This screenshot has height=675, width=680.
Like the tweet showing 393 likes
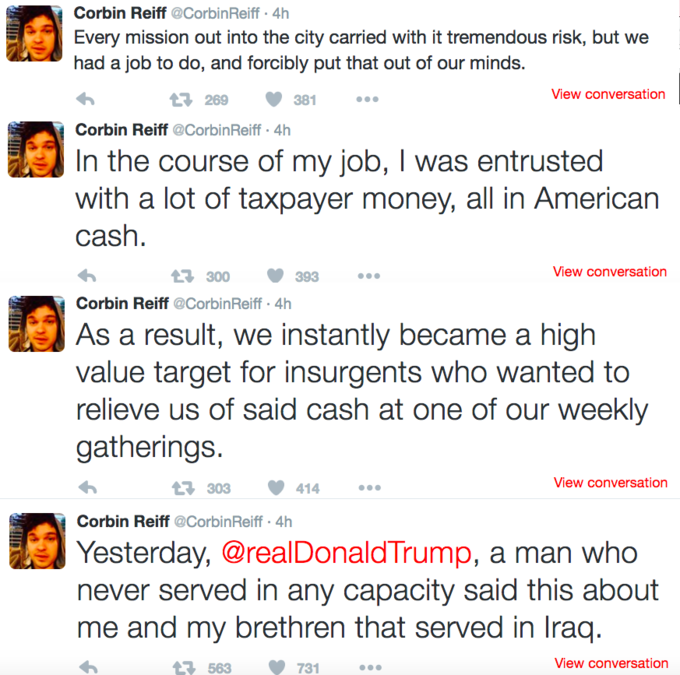pos(275,275)
